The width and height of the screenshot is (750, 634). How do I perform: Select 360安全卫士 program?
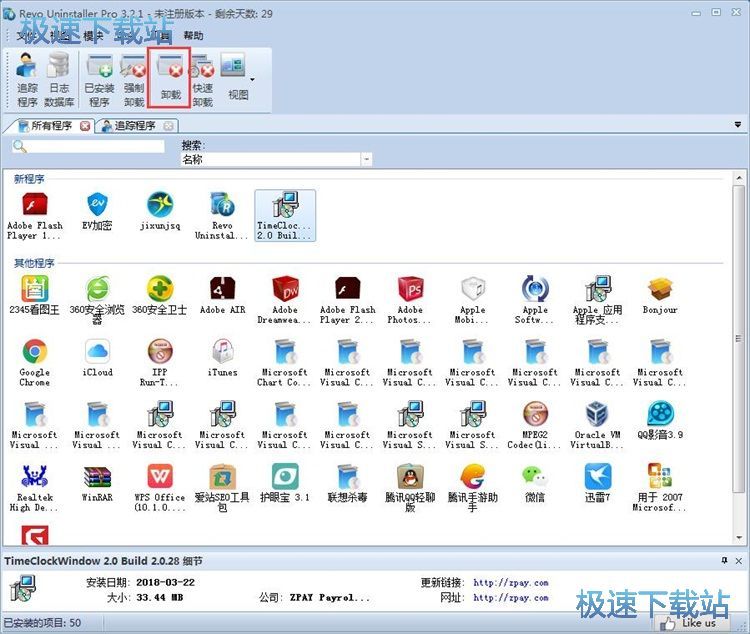160,296
